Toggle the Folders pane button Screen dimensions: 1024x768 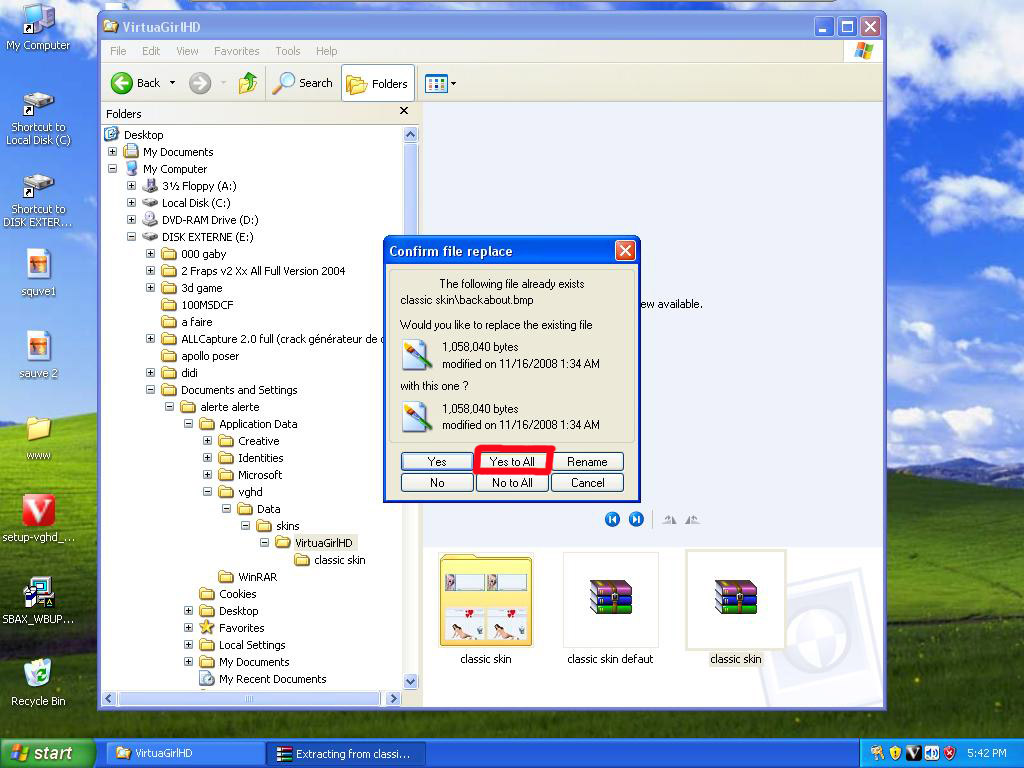pos(377,83)
